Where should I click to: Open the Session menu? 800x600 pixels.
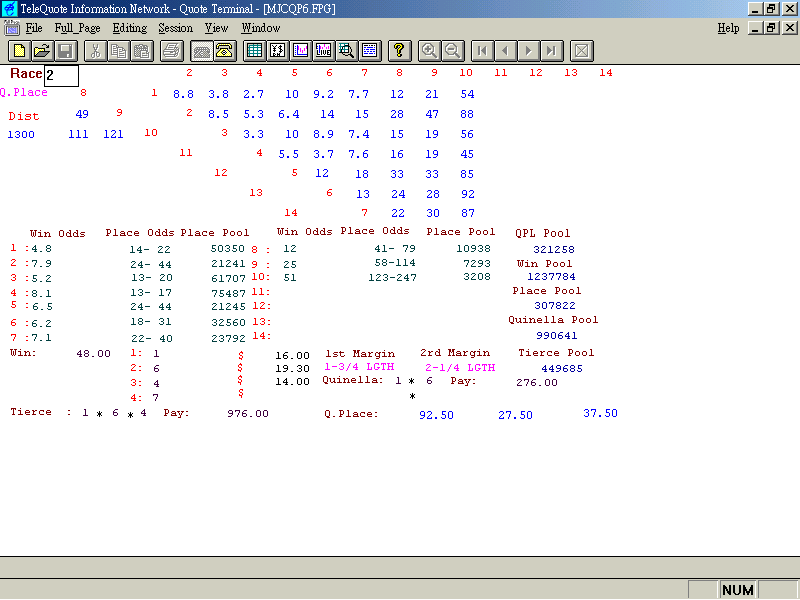coord(176,28)
